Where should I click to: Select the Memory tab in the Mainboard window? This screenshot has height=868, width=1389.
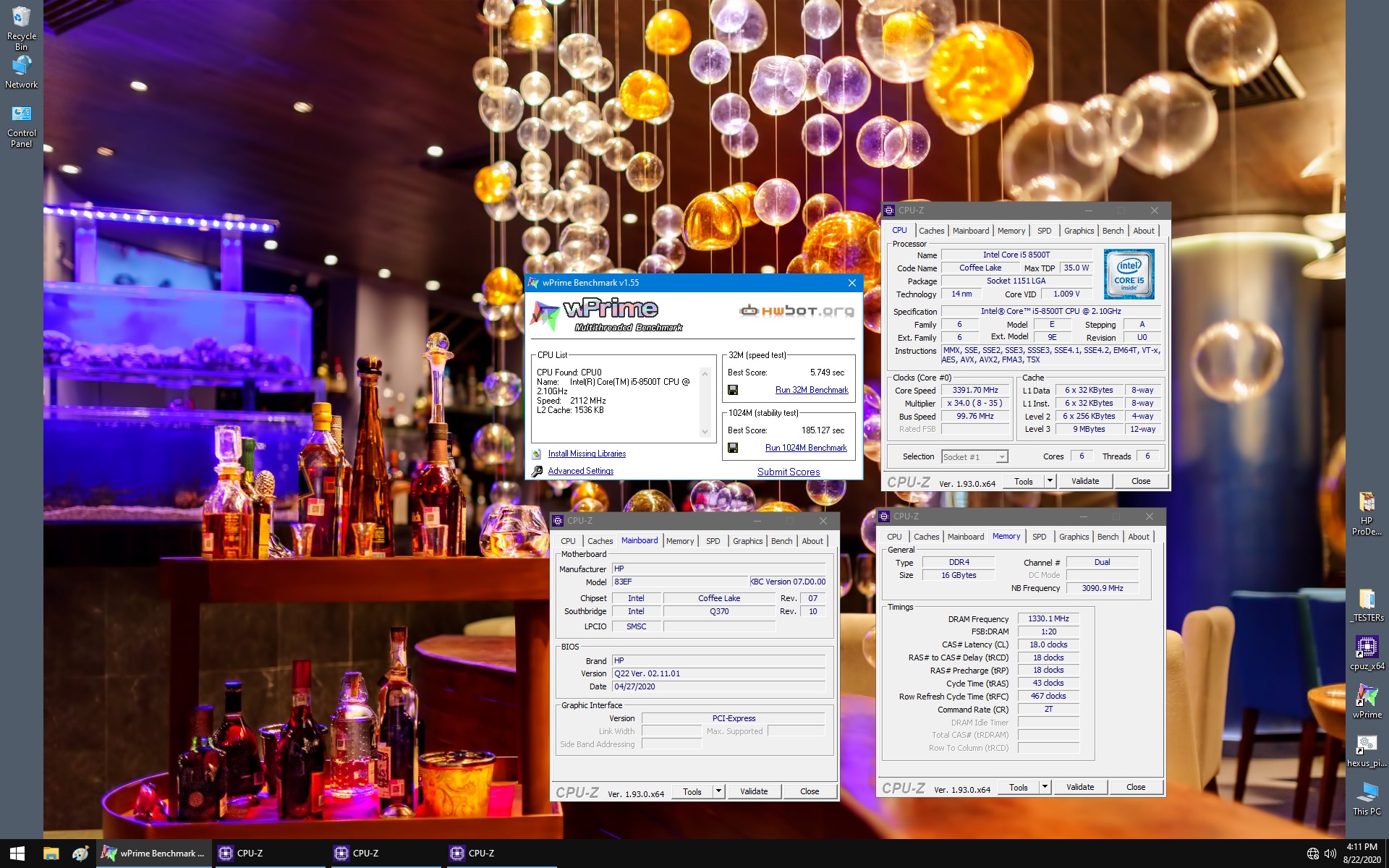pyautogui.click(x=679, y=541)
